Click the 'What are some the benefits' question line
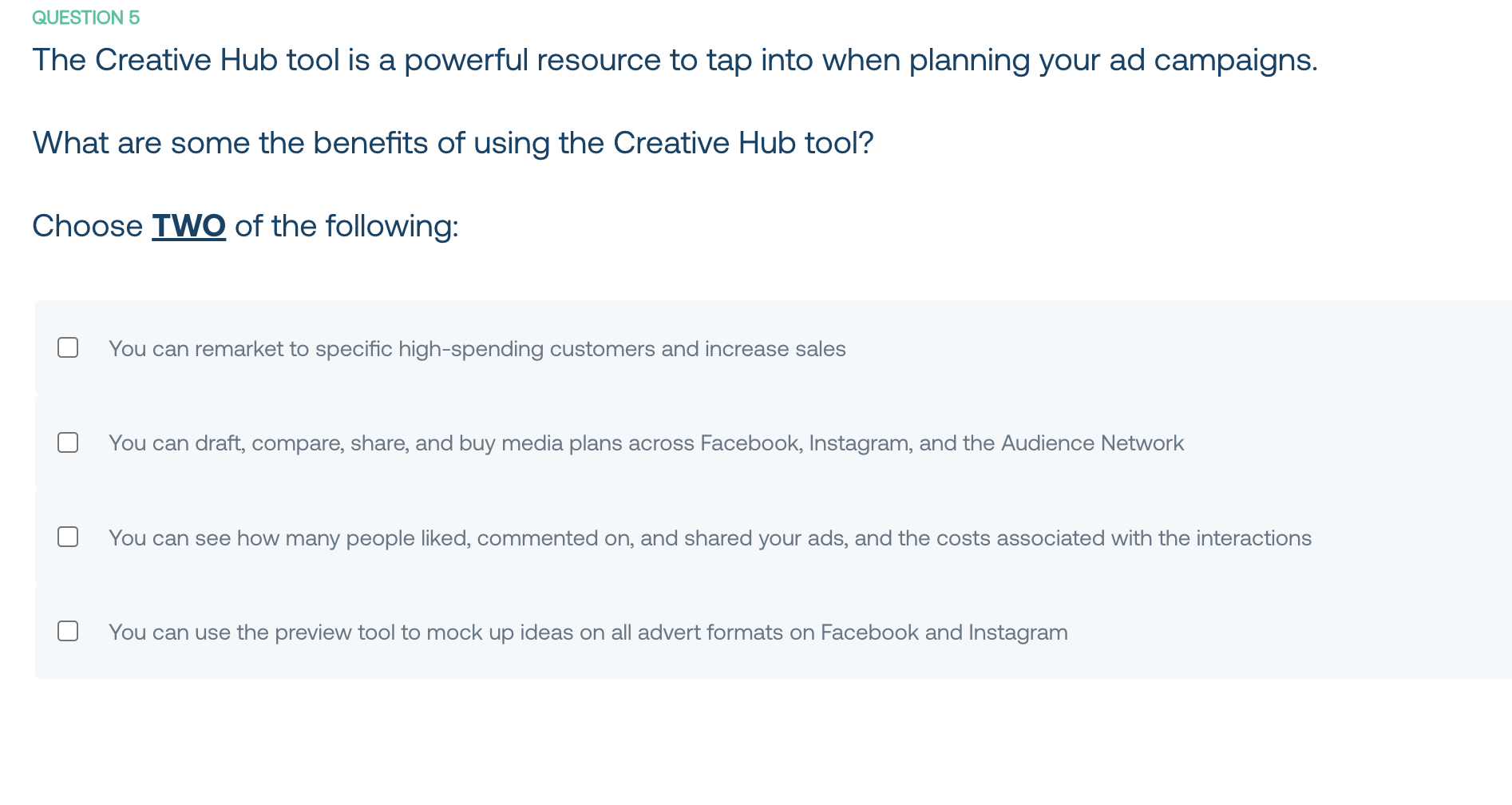Viewport: 1512px width, 805px height. point(453,144)
